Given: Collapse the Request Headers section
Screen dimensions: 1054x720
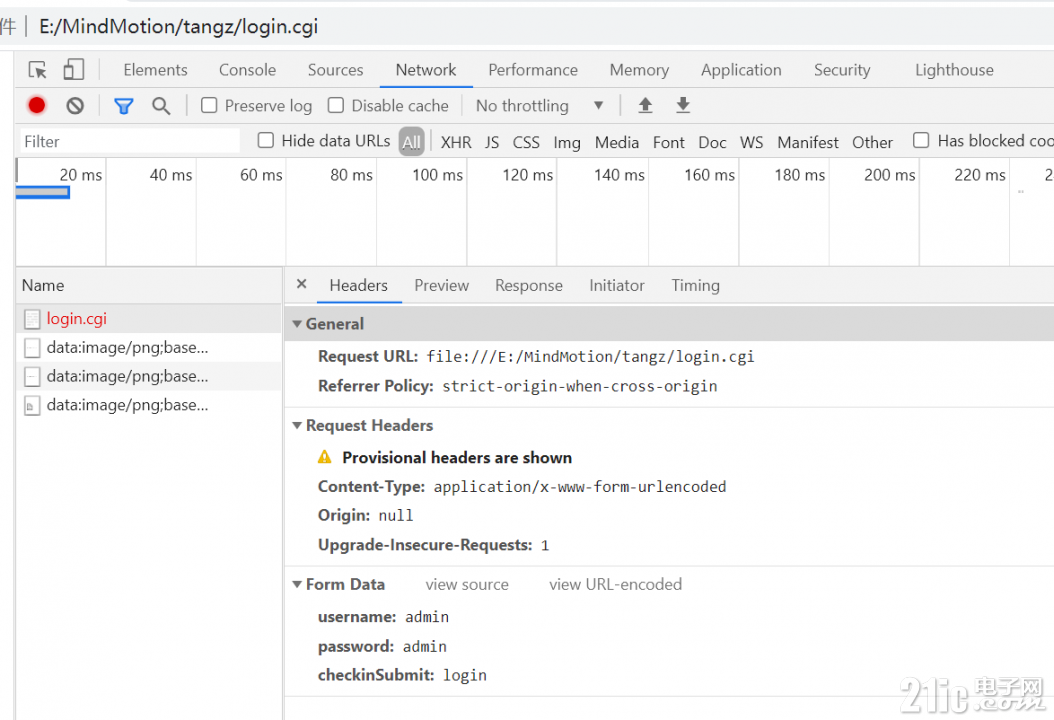Looking at the screenshot, I should click(297, 426).
